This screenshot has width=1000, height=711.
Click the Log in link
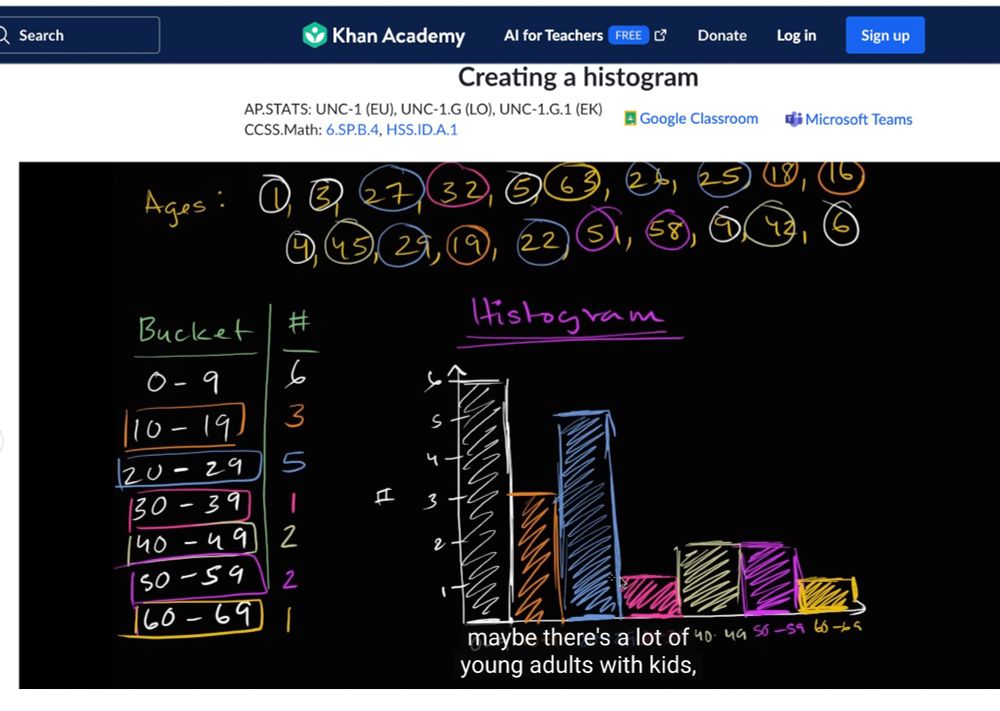796,35
